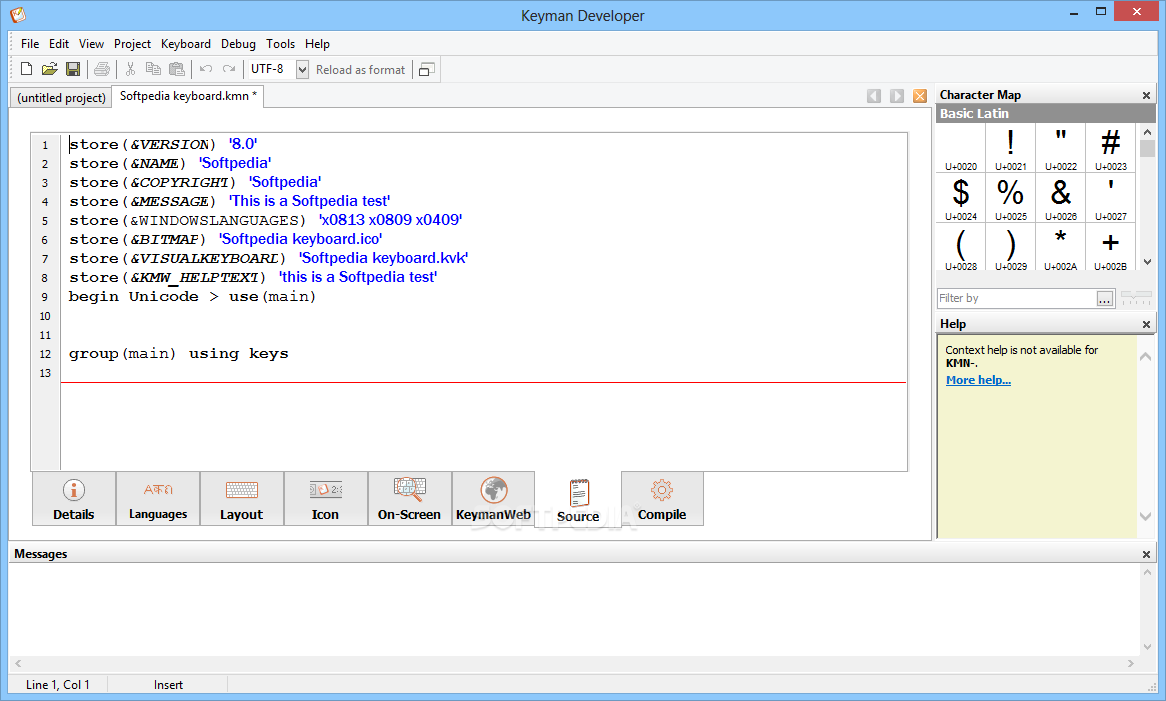Open the Keyboard menu
1166x701 pixels.
pos(186,44)
